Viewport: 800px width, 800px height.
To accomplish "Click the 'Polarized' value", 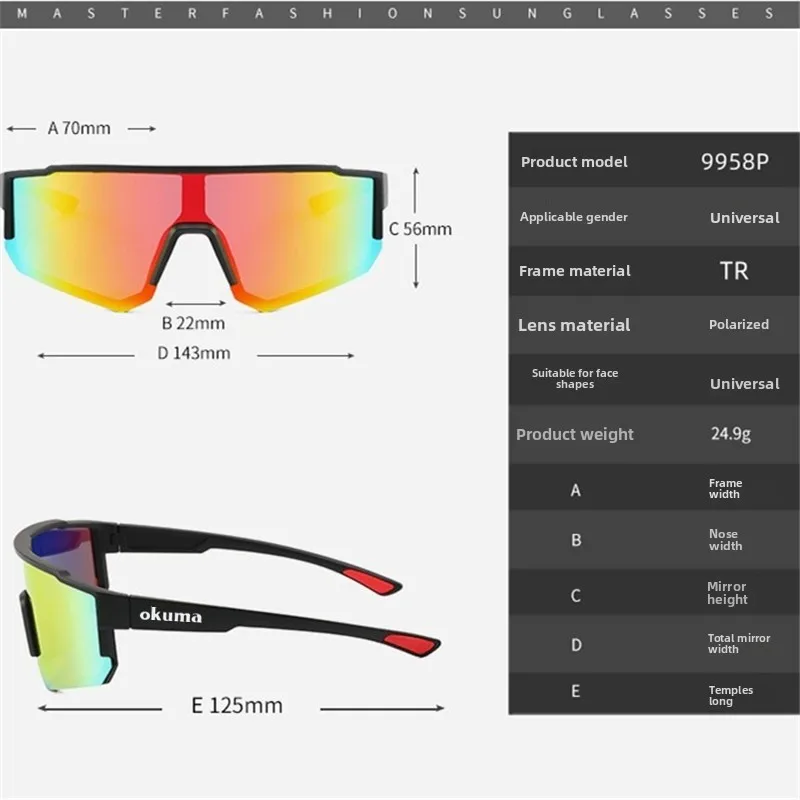I will click(x=739, y=324).
